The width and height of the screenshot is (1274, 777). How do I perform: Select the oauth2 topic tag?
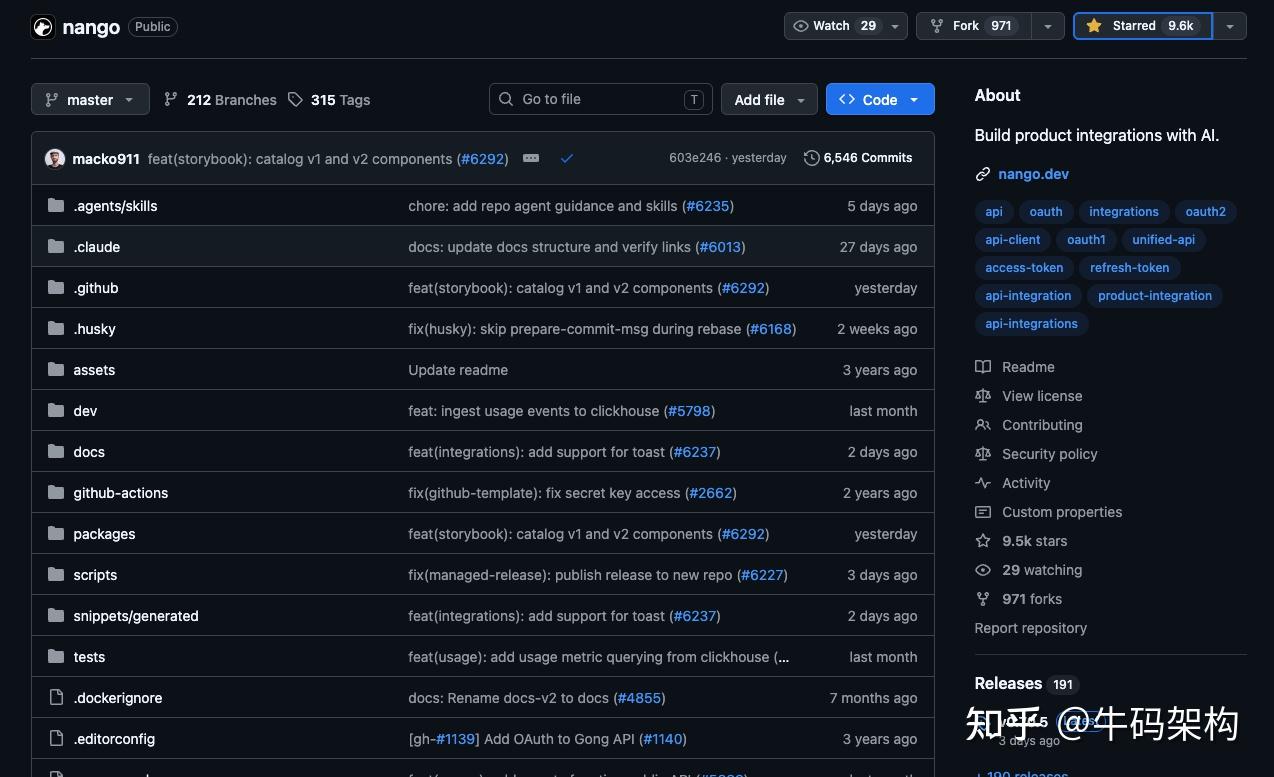1206,212
